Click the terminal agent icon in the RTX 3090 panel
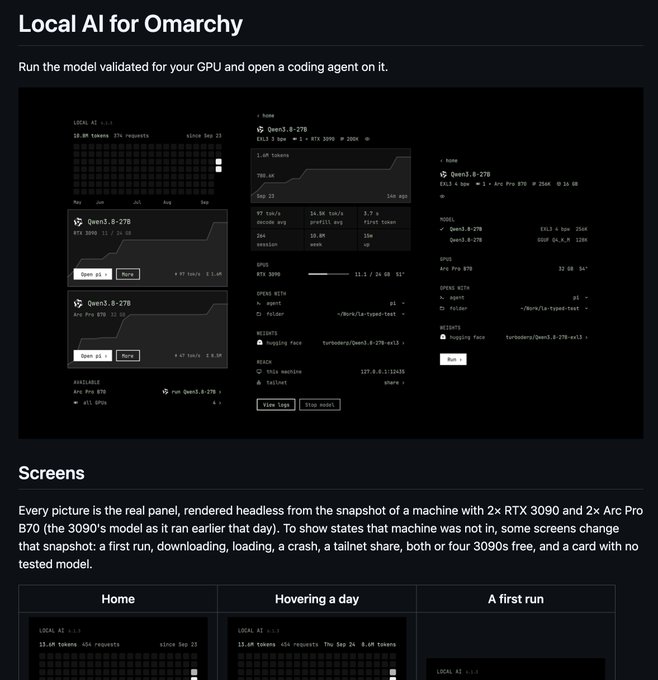This screenshot has height=680, width=658. tap(259, 303)
